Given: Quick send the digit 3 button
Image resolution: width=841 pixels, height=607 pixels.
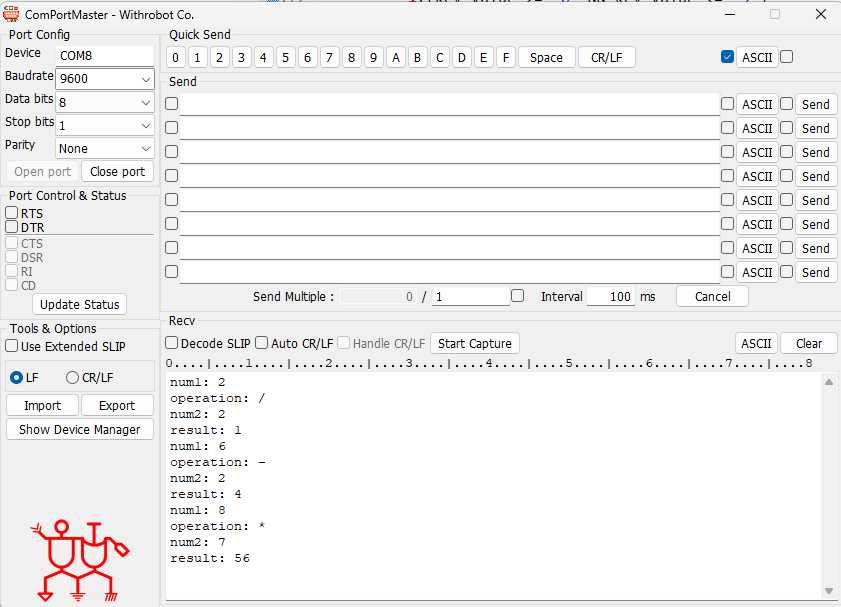Looking at the screenshot, I should pyautogui.click(x=241, y=57).
